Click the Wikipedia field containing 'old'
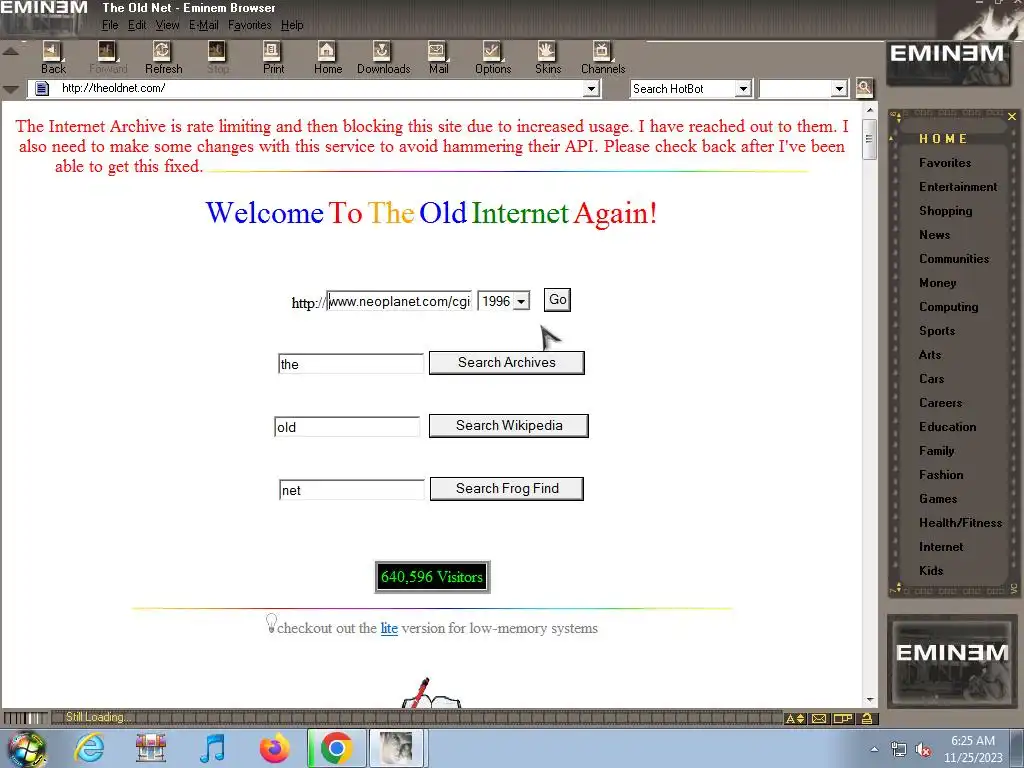Viewport: 1024px width, 768px height. point(347,426)
